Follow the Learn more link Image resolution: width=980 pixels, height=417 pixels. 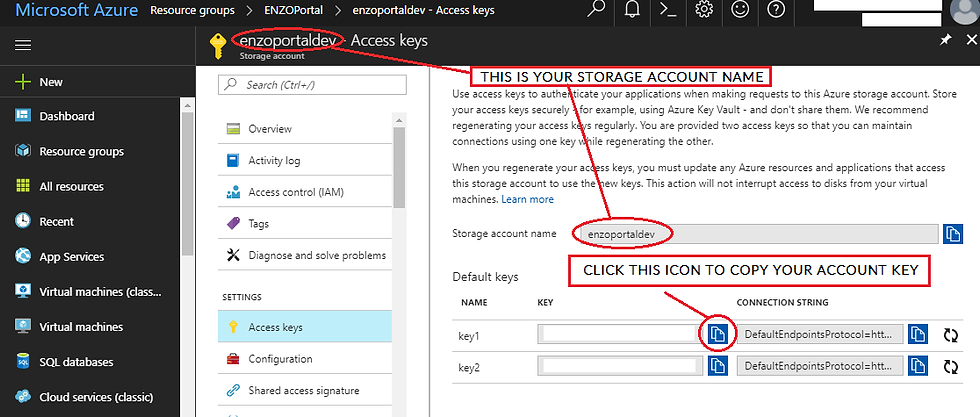pos(528,199)
